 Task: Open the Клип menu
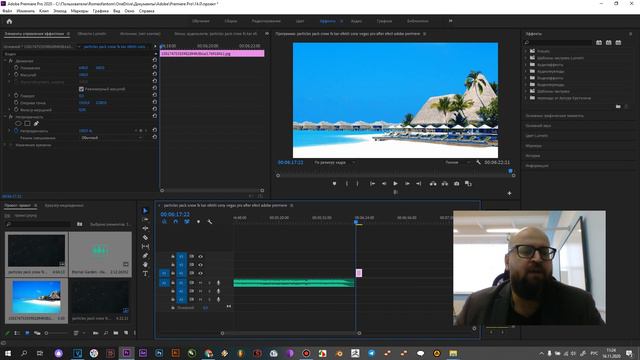click(x=44, y=11)
